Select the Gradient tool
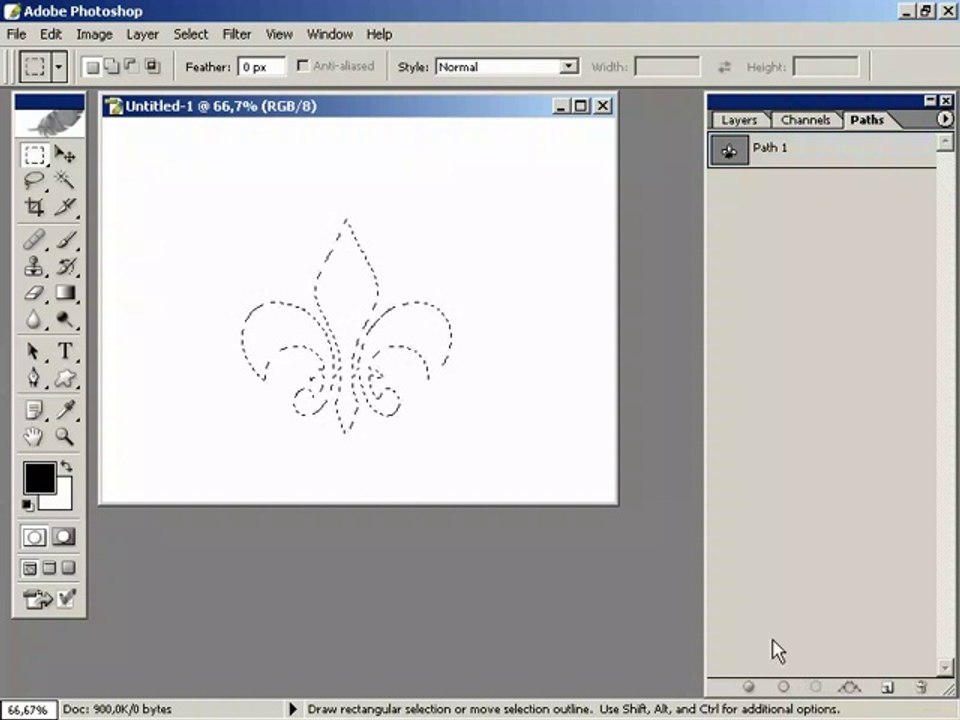Viewport: 960px width, 720px height. (x=65, y=292)
